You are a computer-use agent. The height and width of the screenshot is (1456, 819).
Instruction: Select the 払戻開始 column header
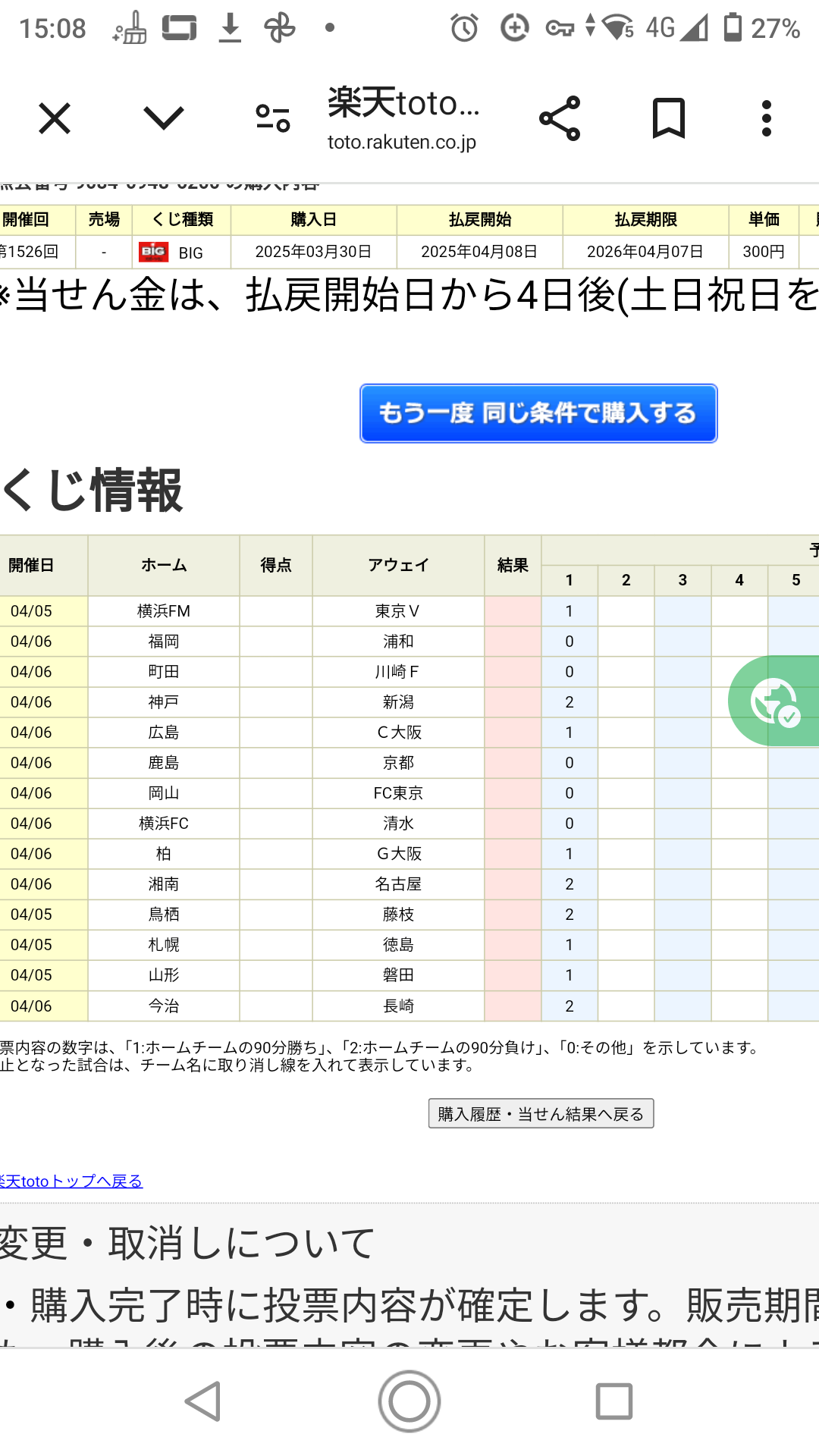480,220
